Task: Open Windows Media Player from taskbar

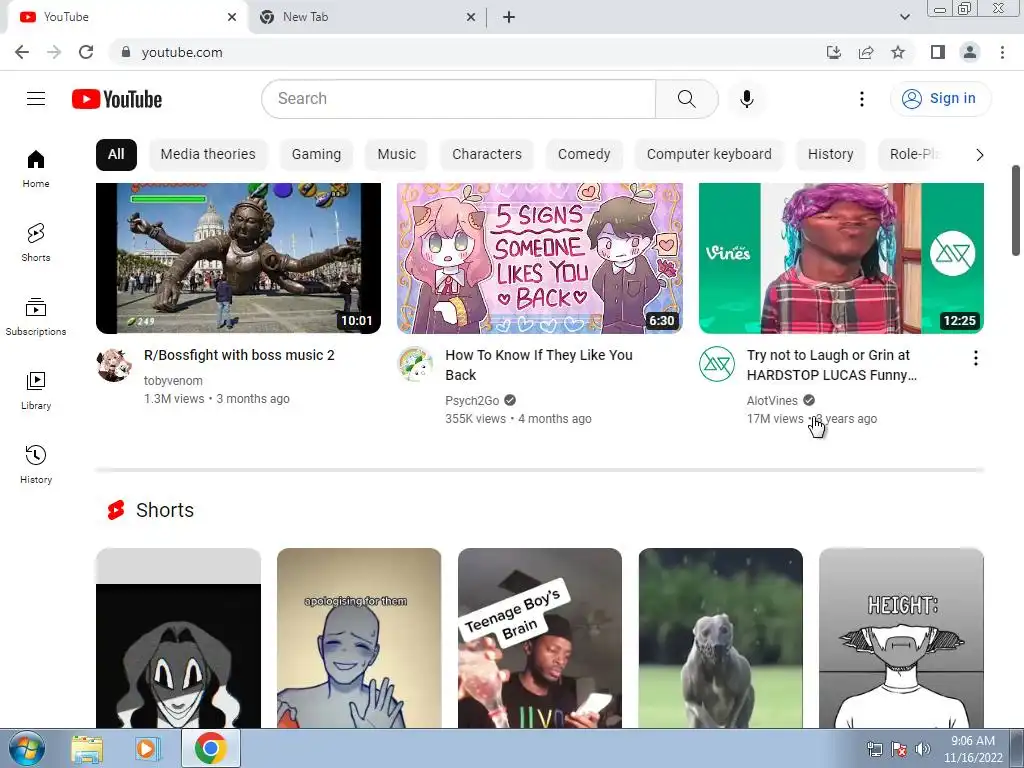Action: 148,748
